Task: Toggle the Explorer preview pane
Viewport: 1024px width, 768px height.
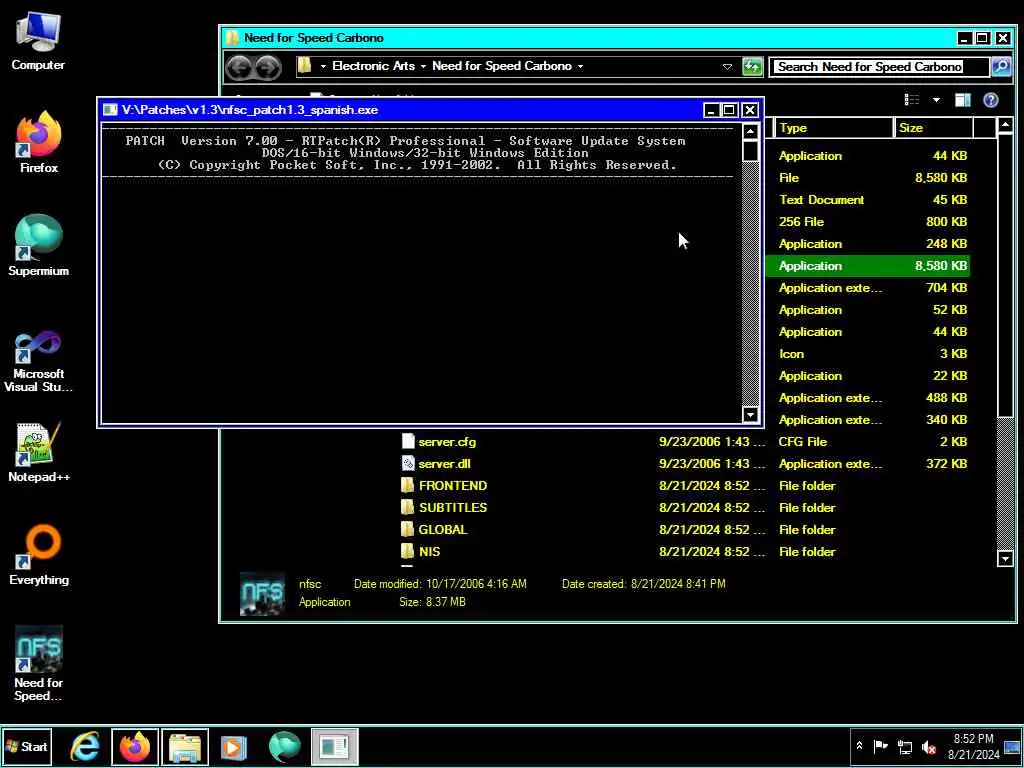Action: 963,99
